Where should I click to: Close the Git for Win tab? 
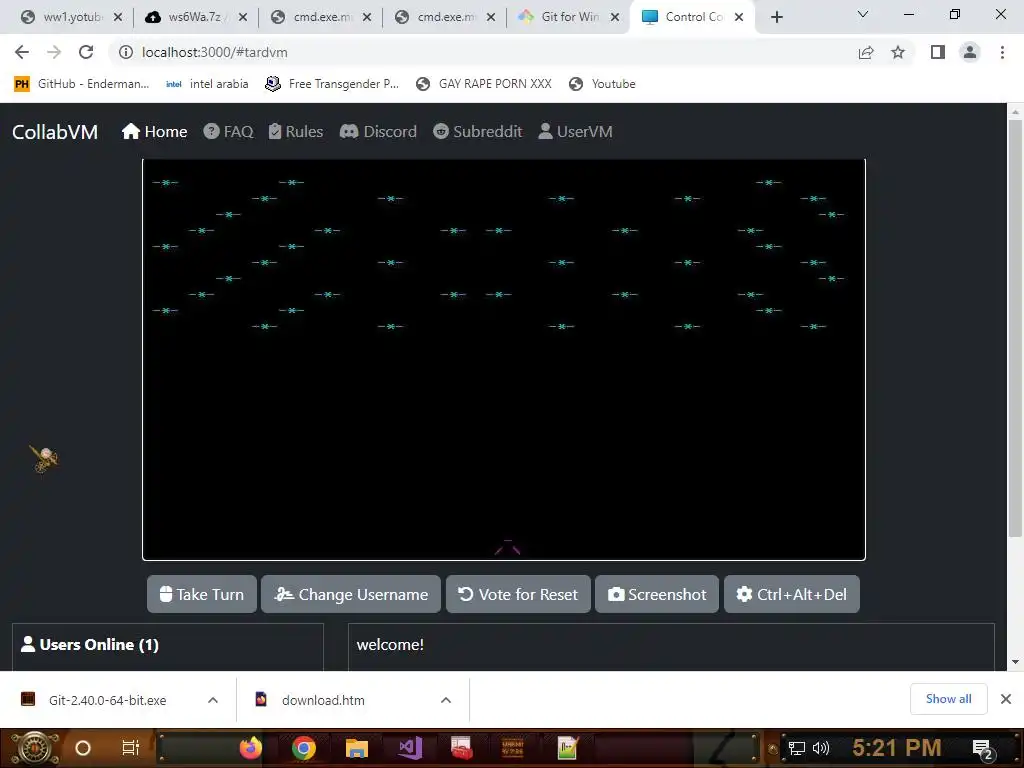tap(615, 17)
